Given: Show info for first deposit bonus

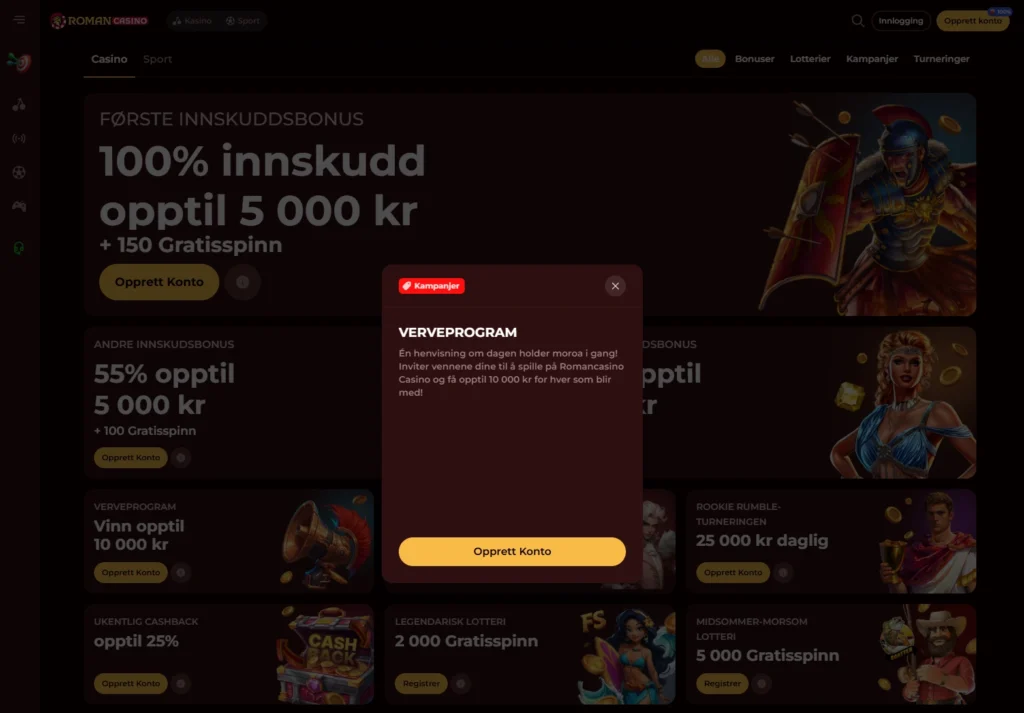Looking at the screenshot, I should coord(242,282).
